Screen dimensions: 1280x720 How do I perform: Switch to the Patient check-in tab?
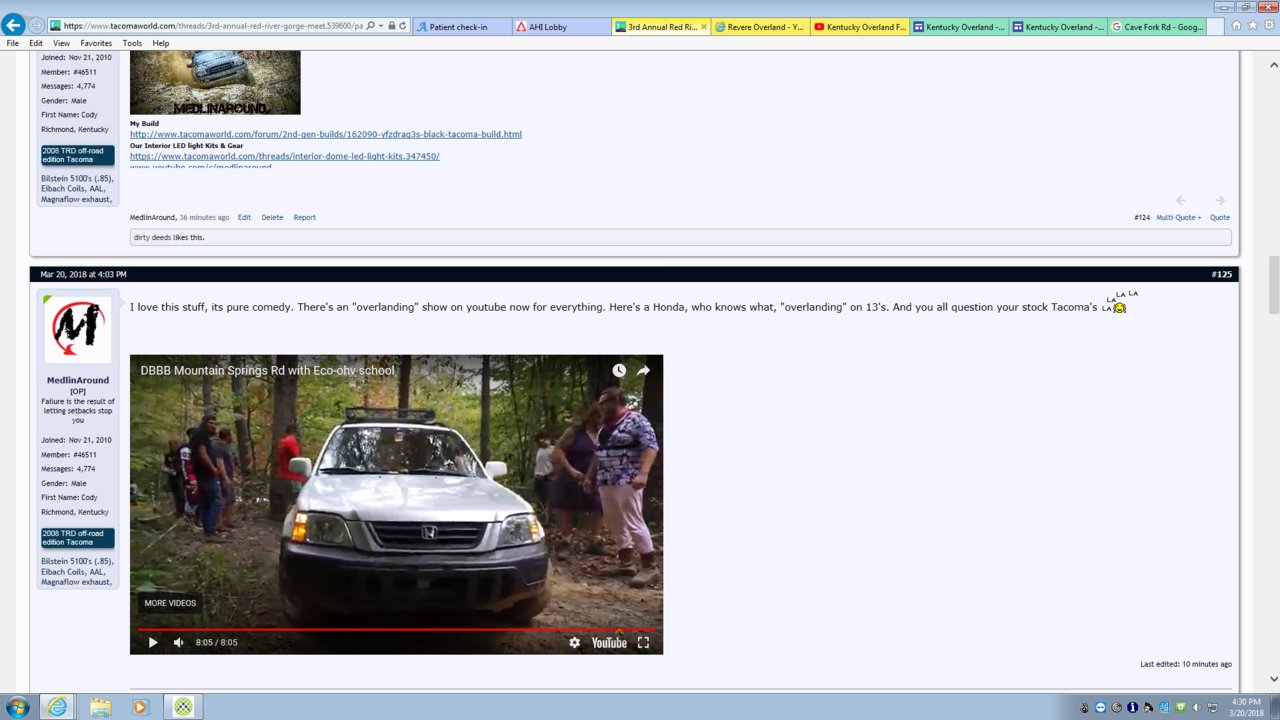click(462, 27)
